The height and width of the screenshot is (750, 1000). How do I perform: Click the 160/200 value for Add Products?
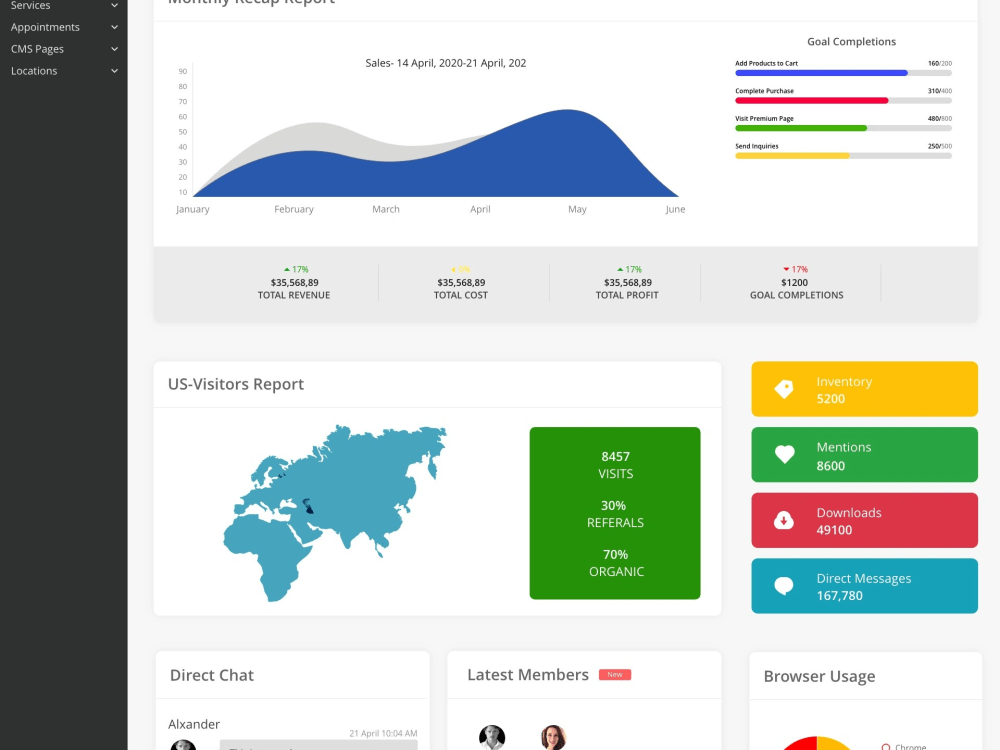pos(939,64)
